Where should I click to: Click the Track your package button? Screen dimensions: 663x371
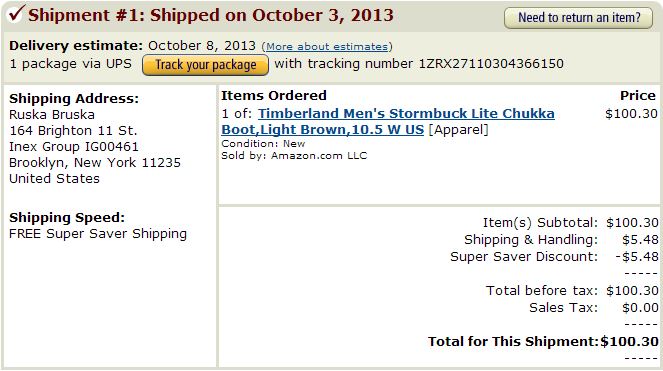(205, 65)
